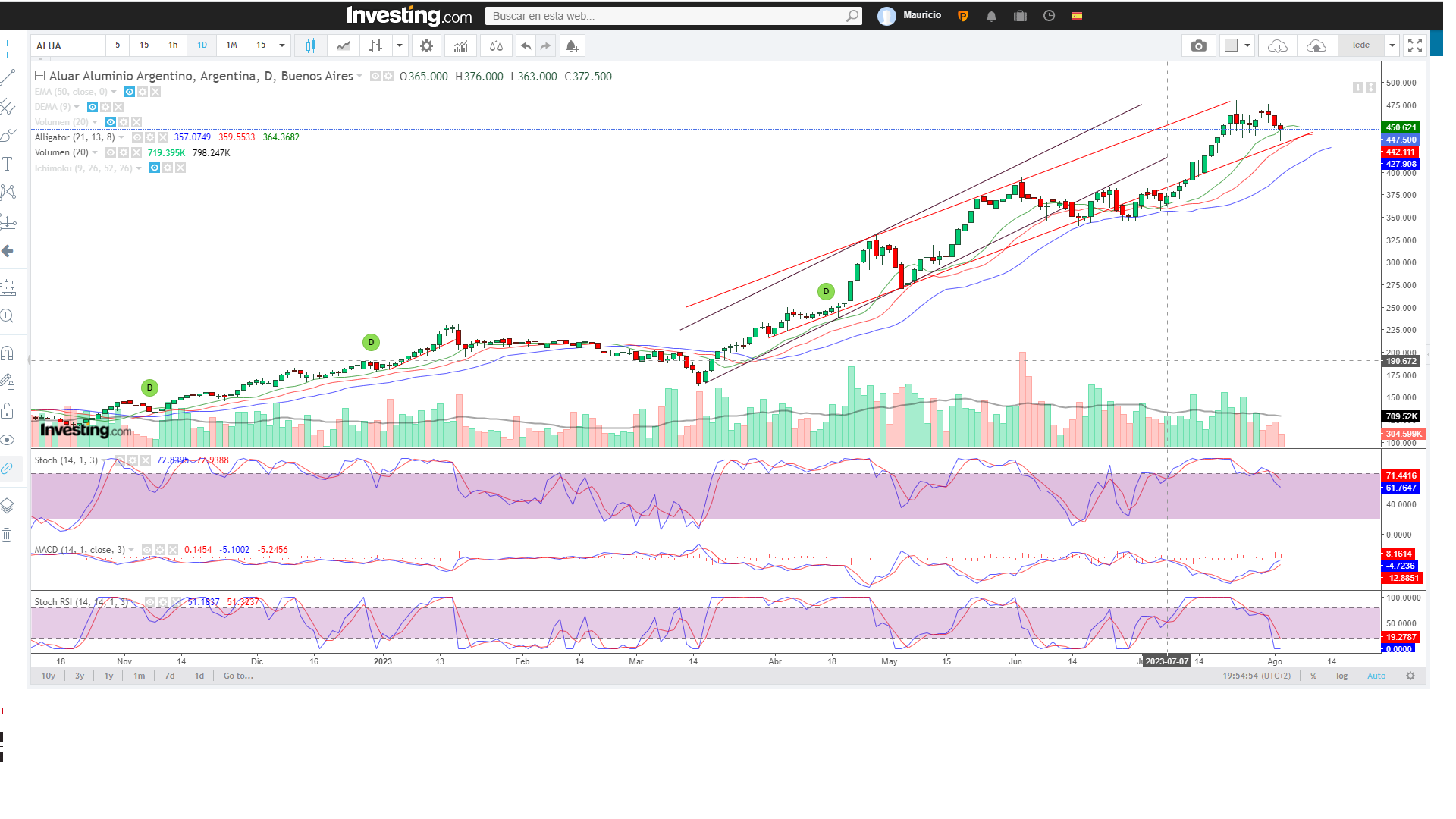Toggle log scale at the bottom right
Screen dimensions: 1456x819
[x=1341, y=676]
